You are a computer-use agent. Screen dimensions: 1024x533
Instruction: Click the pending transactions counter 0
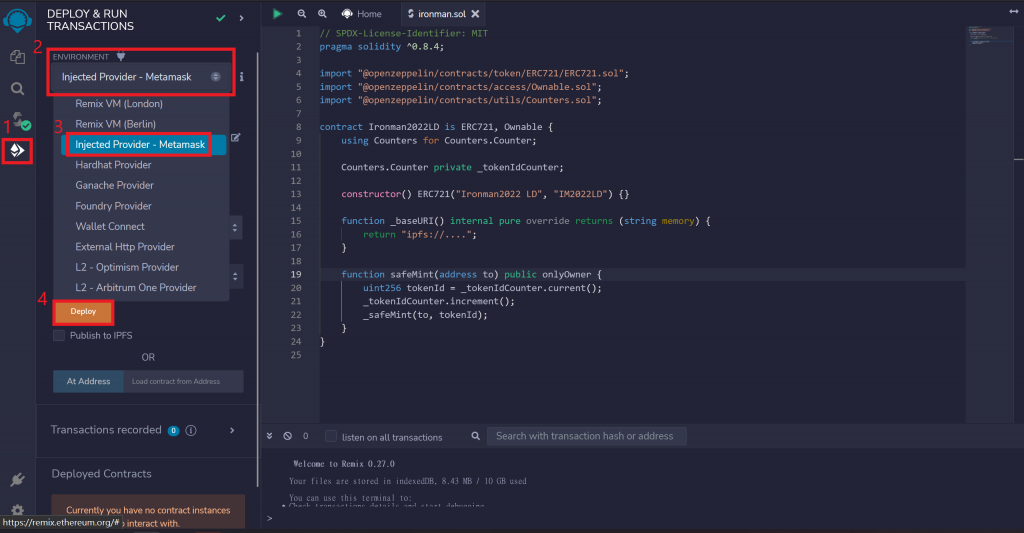point(306,436)
